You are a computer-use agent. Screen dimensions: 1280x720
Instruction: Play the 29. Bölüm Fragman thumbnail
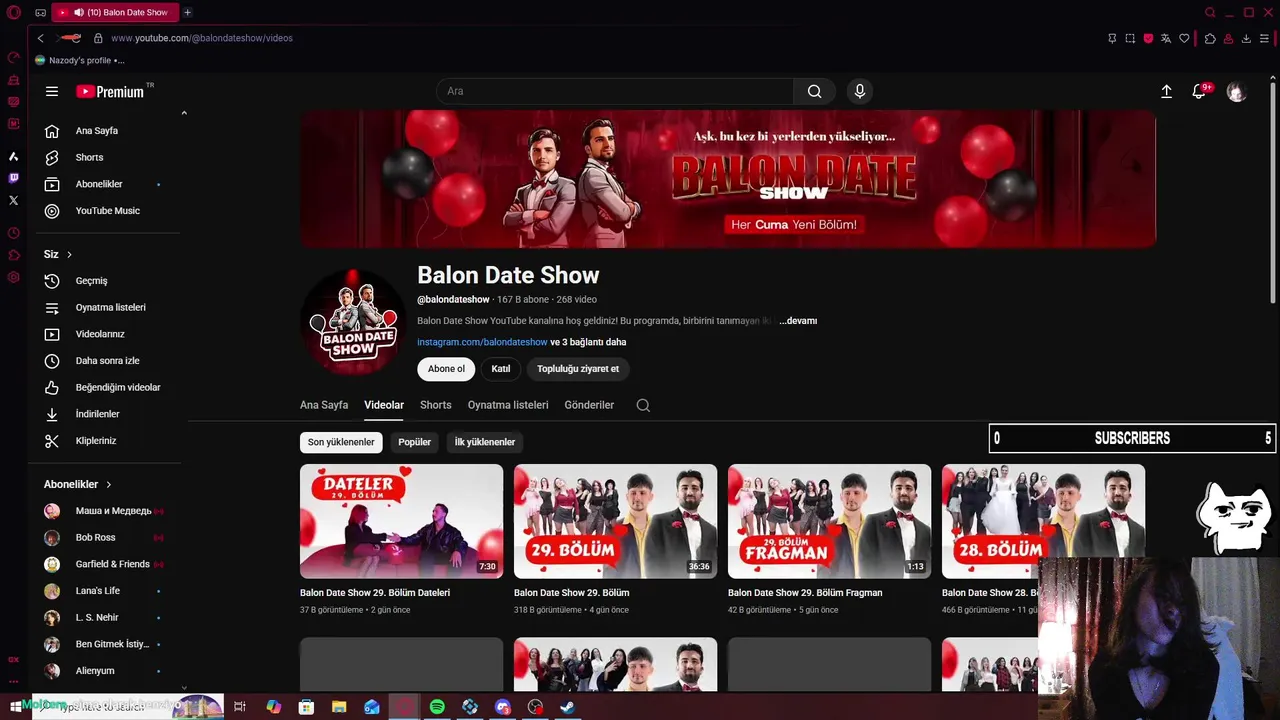tap(829, 521)
